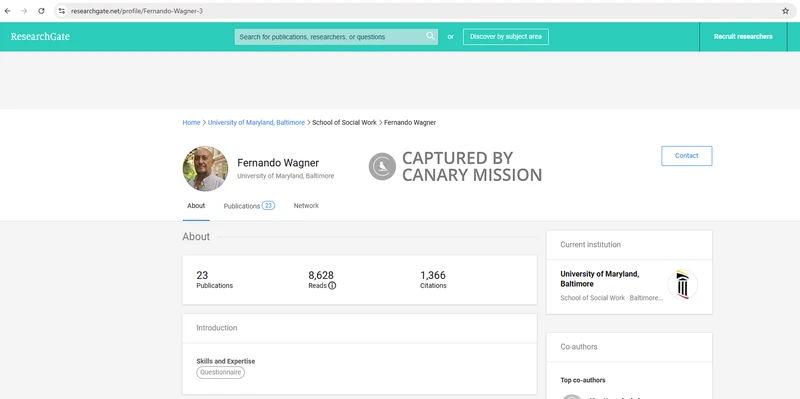The image size is (800, 399).
Task: Open the Network tab
Action: (x=306, y=206)
